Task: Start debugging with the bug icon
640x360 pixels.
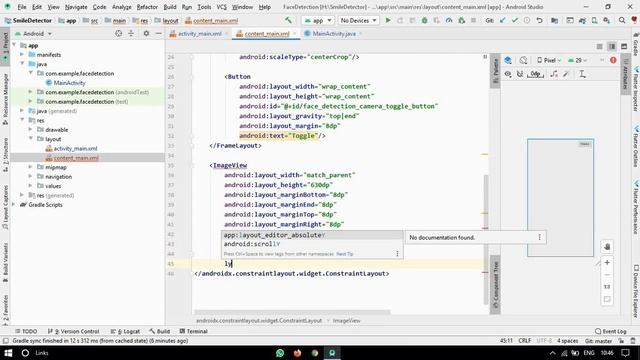Action: (x=424, y=20)
